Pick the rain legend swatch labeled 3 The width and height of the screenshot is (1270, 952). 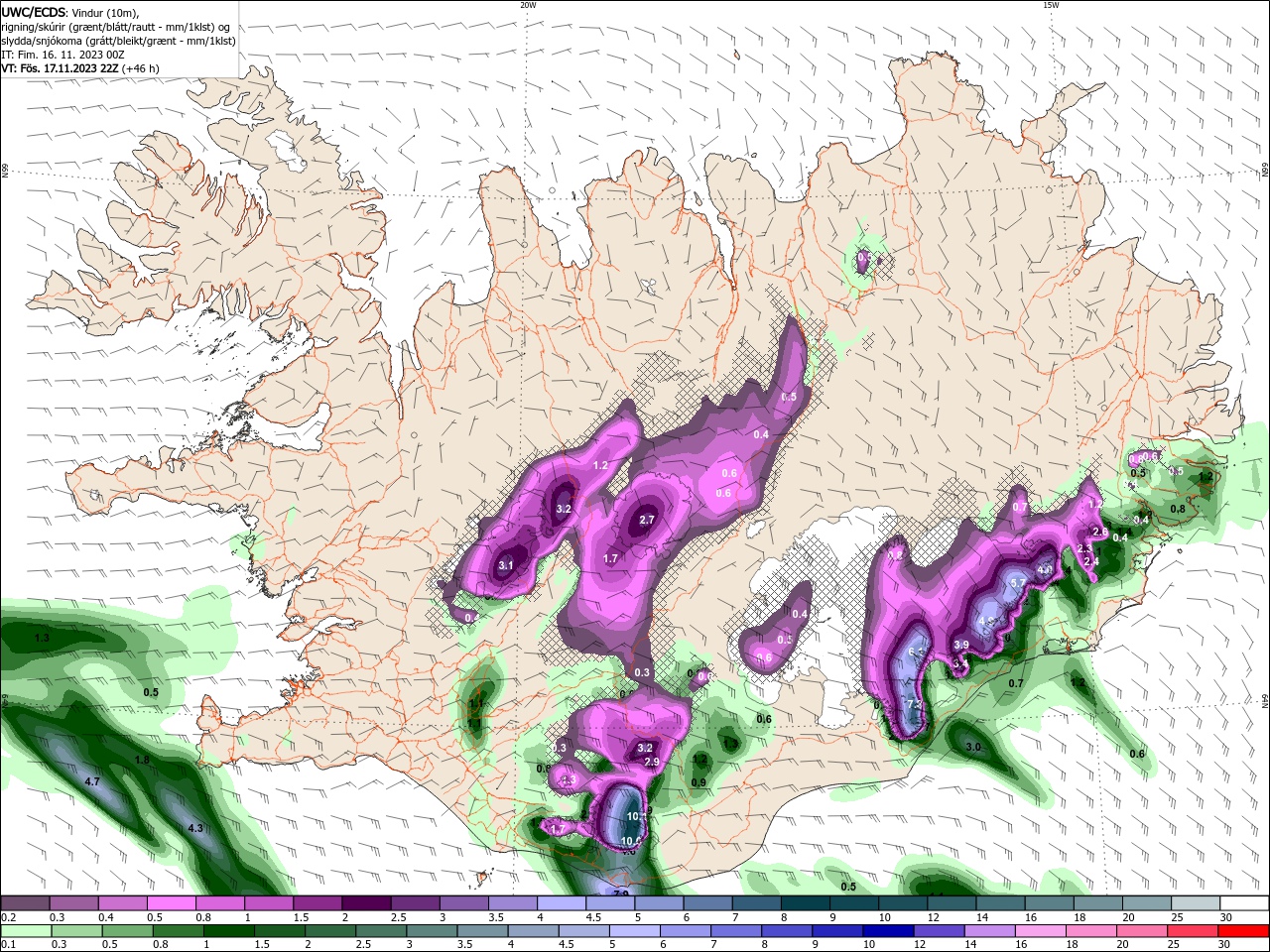pos(431,931)
